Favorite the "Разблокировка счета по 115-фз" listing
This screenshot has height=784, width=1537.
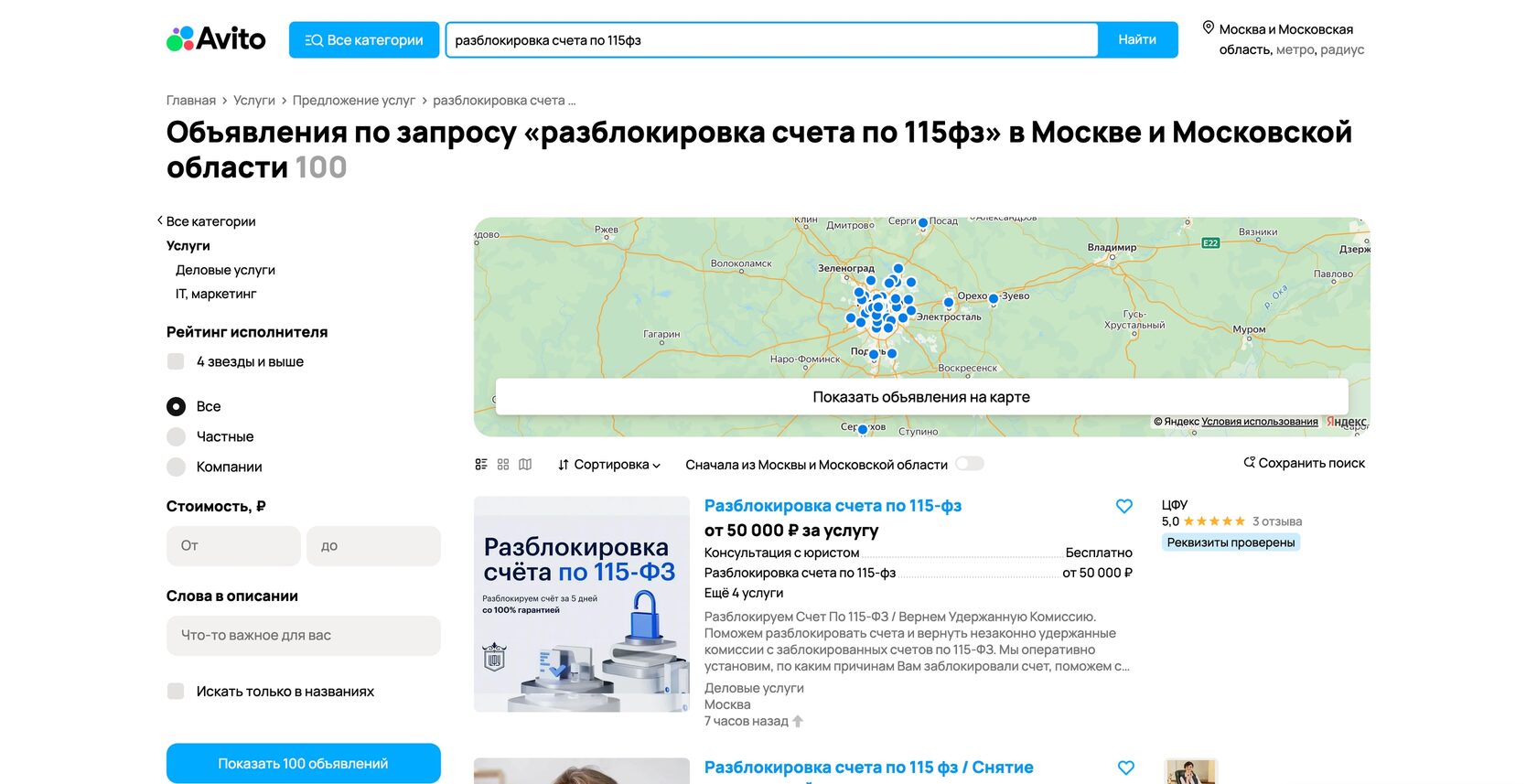click(x=1124, y=506)
